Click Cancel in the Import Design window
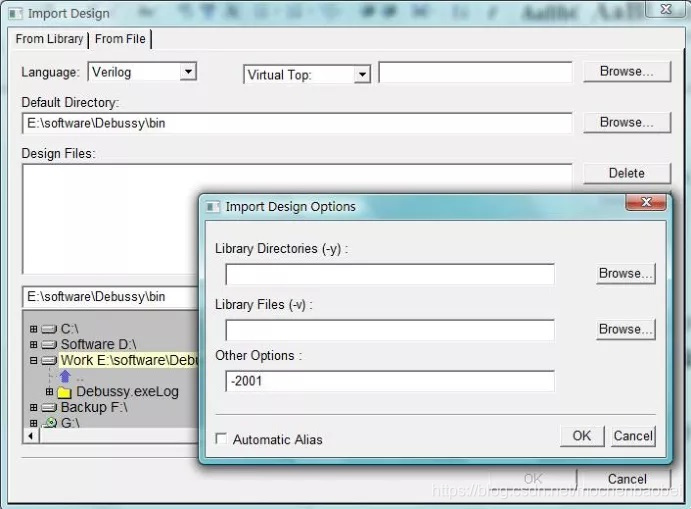691x509 pixels. click(626, 479)
